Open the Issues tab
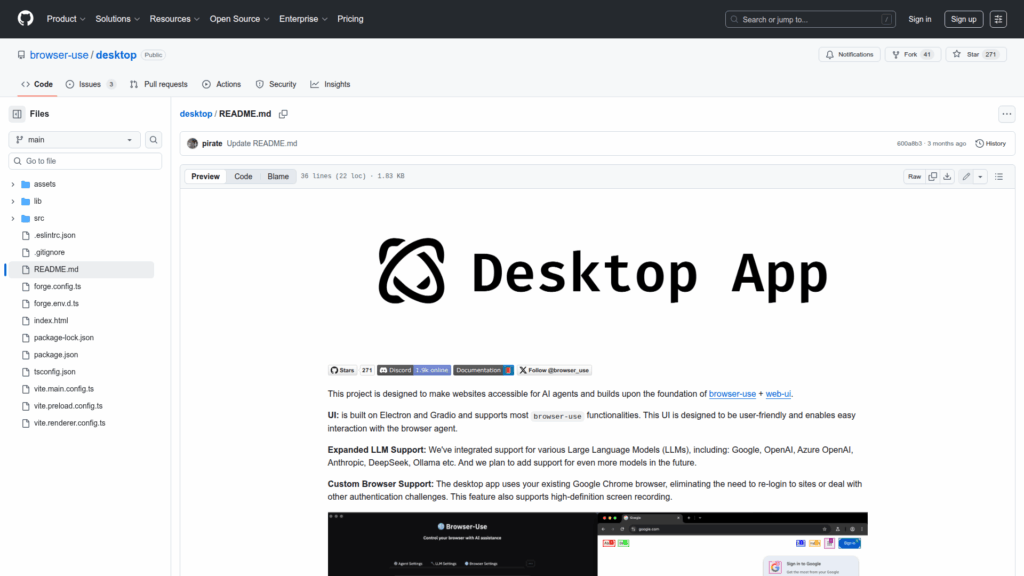 coord(90,84)
